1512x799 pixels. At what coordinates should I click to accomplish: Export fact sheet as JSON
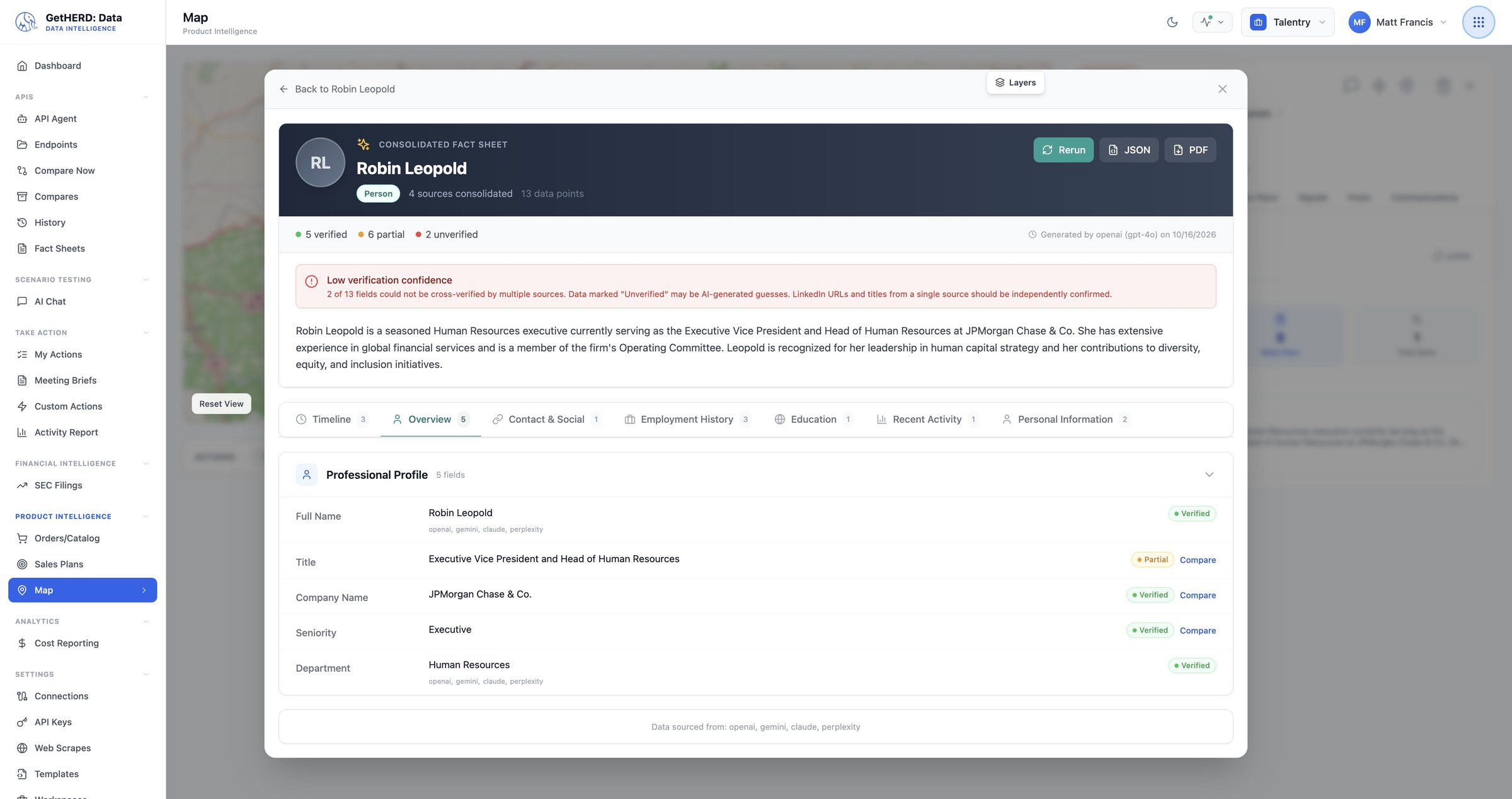click(1129, 150)
